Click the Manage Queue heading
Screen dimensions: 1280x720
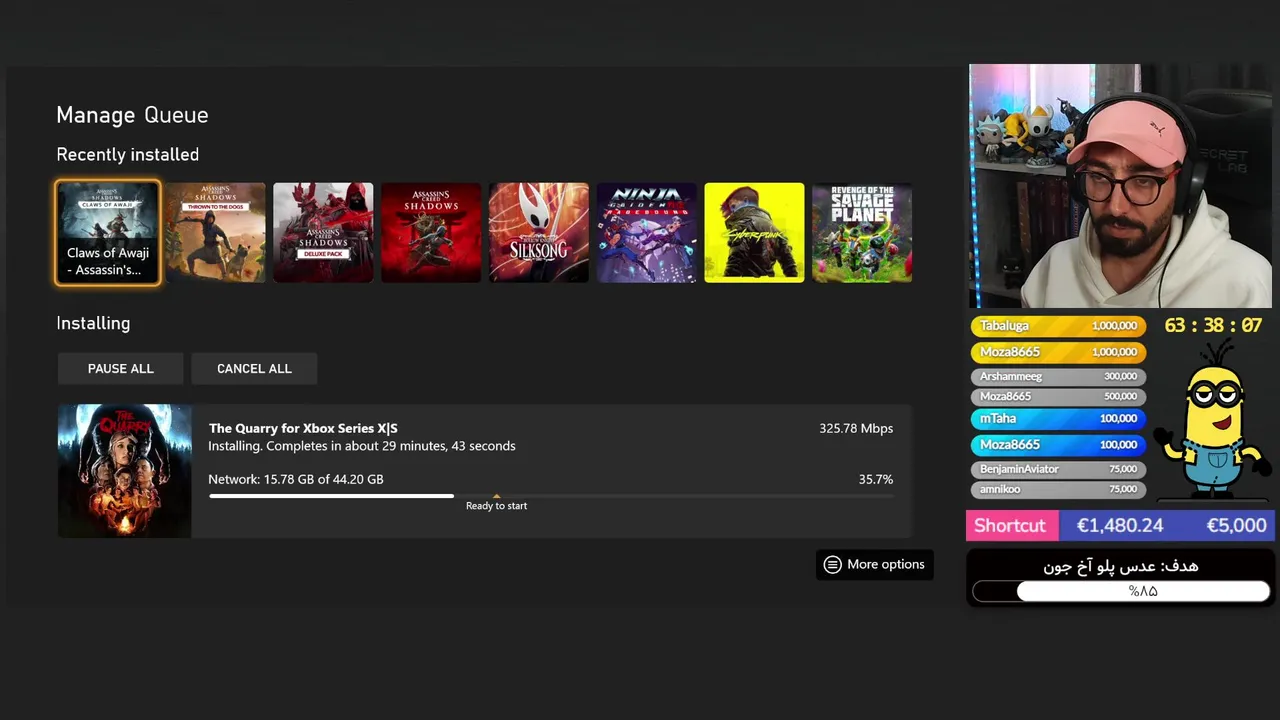[132, 115]
